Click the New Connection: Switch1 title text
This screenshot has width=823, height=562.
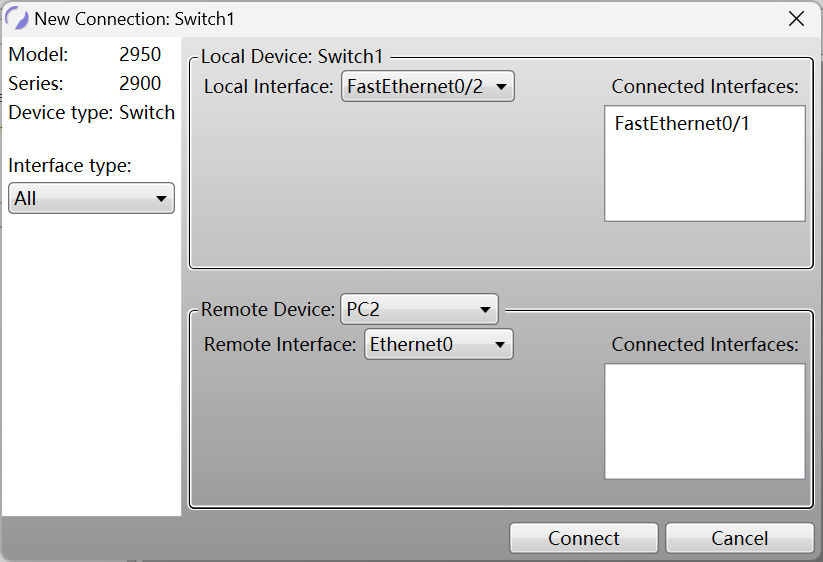point(134,19)
